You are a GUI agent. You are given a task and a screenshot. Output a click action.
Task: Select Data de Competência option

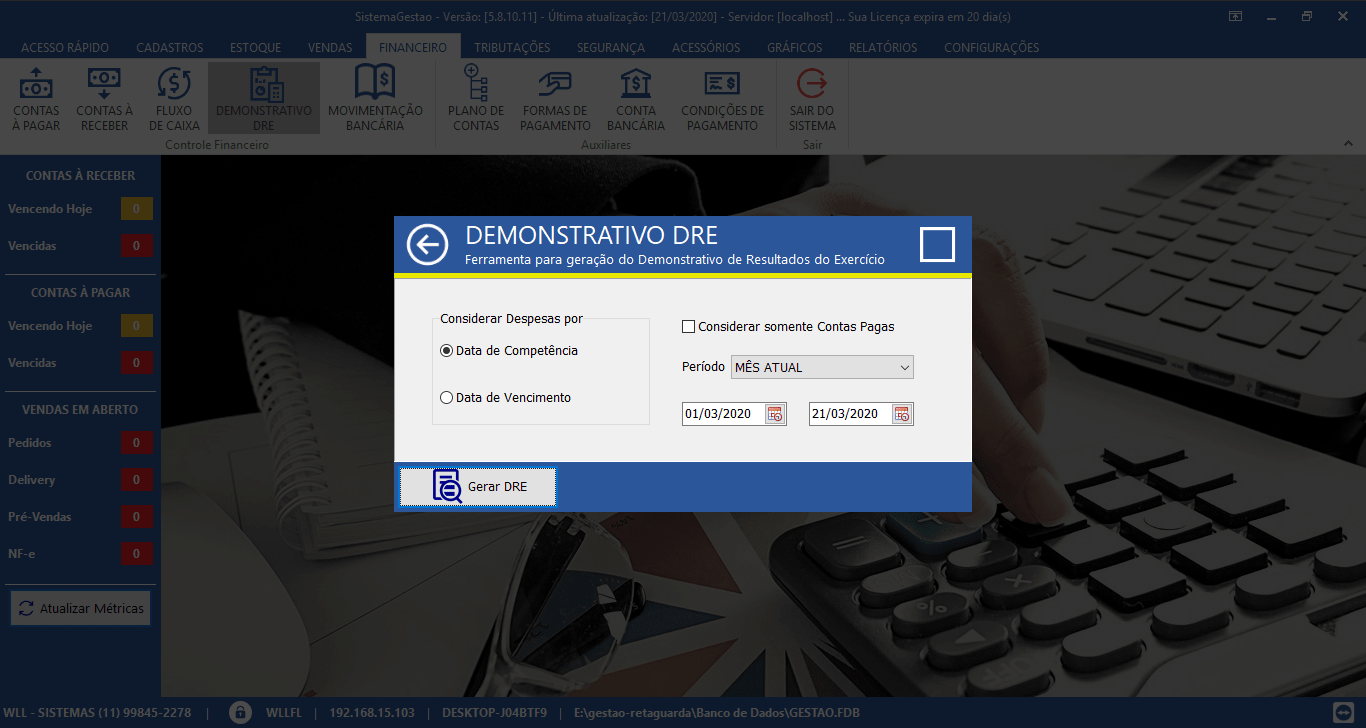click(x=509, y=351)
